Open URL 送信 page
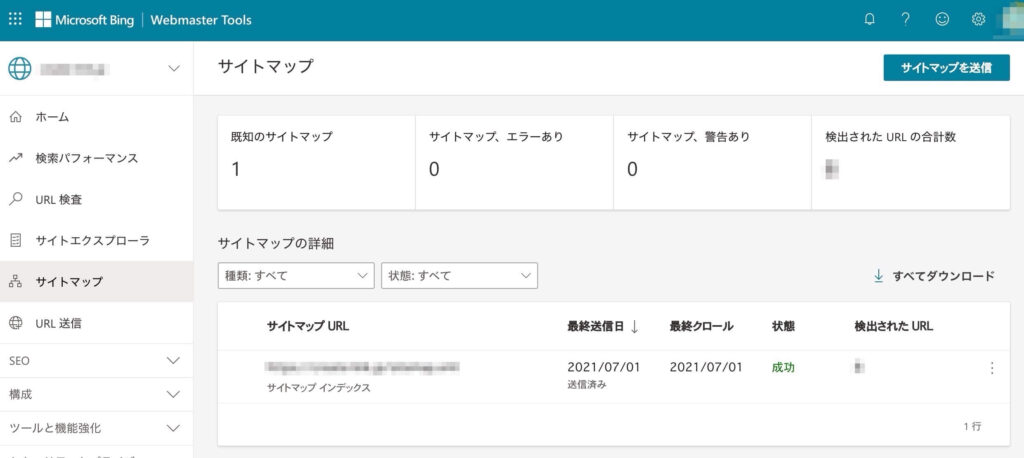This screenshot has height=458, width=1024. pyautogui.click(x=96, y=323)
